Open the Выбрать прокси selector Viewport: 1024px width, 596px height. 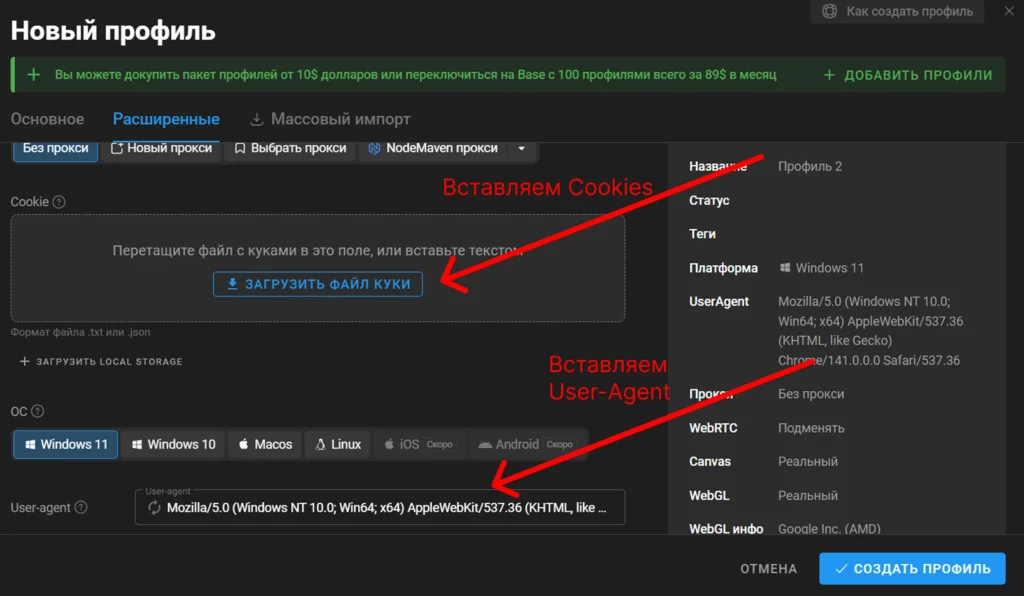coord(290,148)
